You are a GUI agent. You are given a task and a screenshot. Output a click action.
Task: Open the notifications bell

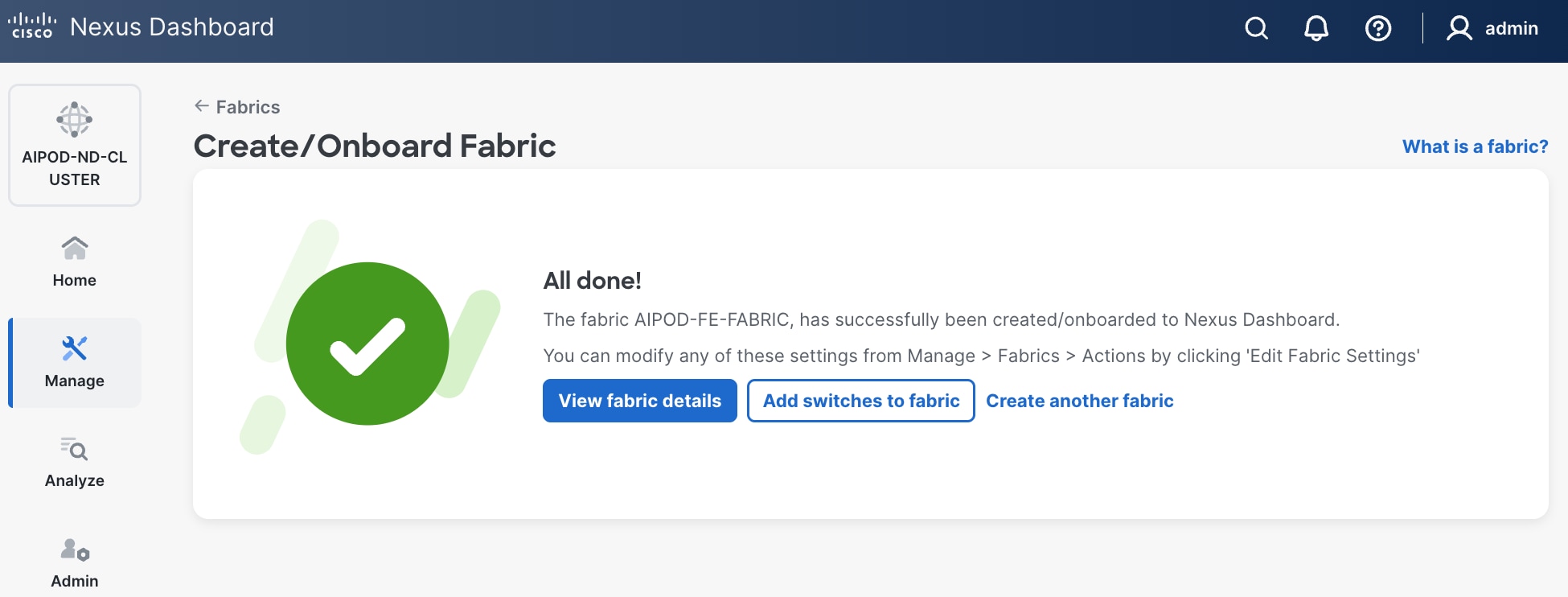[1316, 29]
